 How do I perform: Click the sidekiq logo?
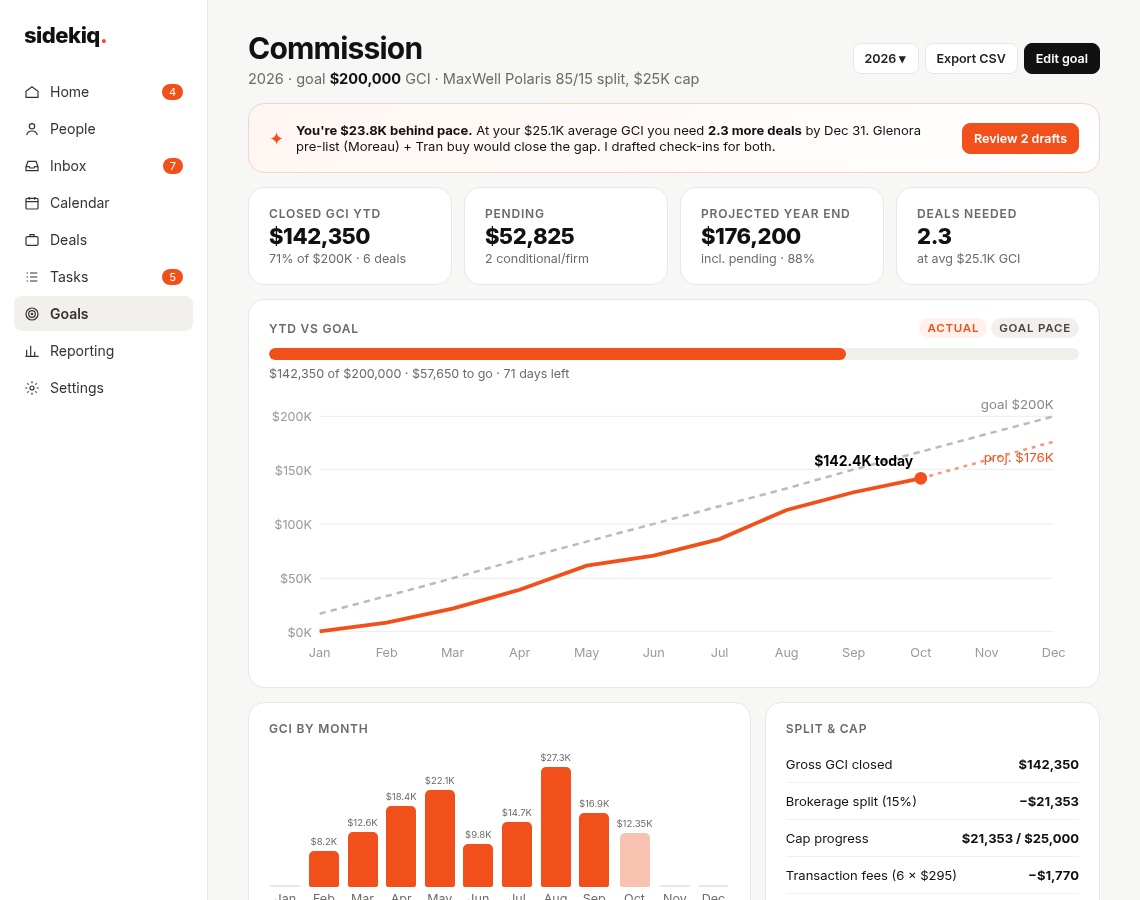click(x=65, y=36)
